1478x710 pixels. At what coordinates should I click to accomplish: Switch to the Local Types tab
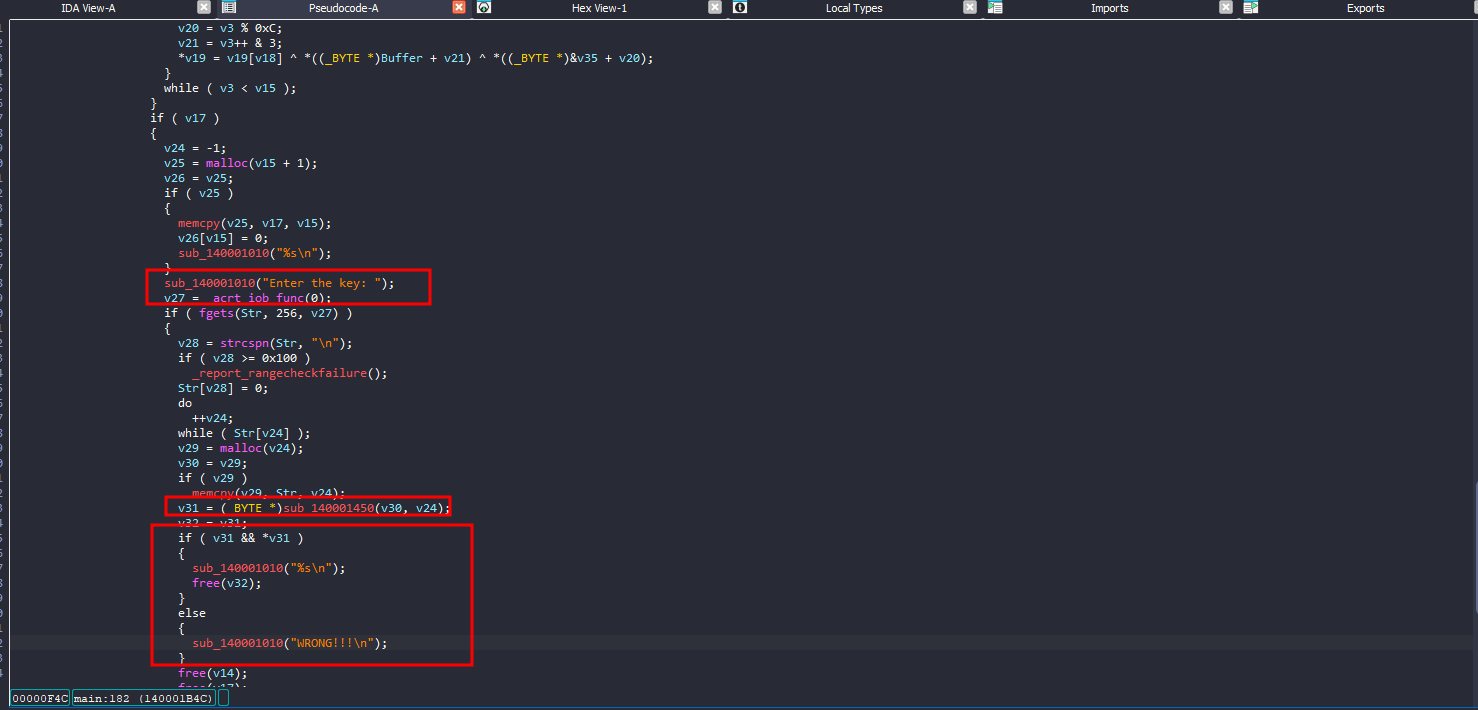tap(853, 8)
